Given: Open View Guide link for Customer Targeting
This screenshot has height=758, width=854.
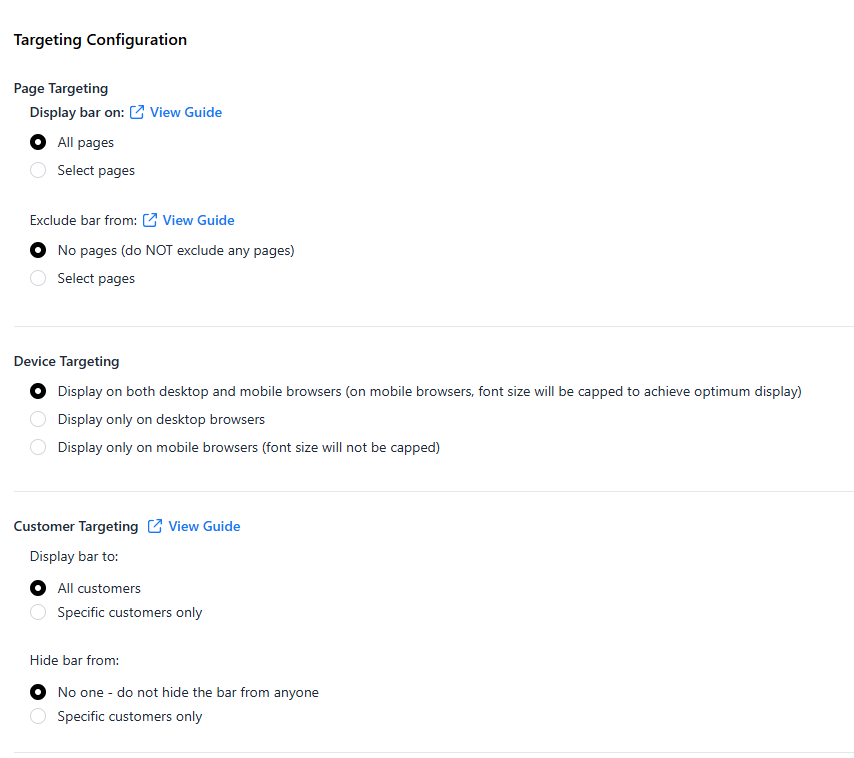Looking at the screenshot, I should [x=204, y=526].
